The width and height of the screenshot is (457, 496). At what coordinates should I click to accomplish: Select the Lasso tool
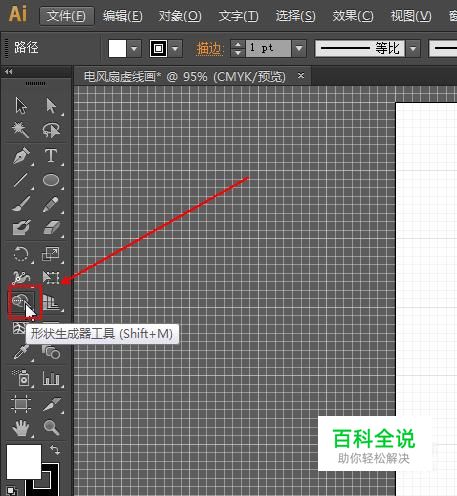point(51,130)
